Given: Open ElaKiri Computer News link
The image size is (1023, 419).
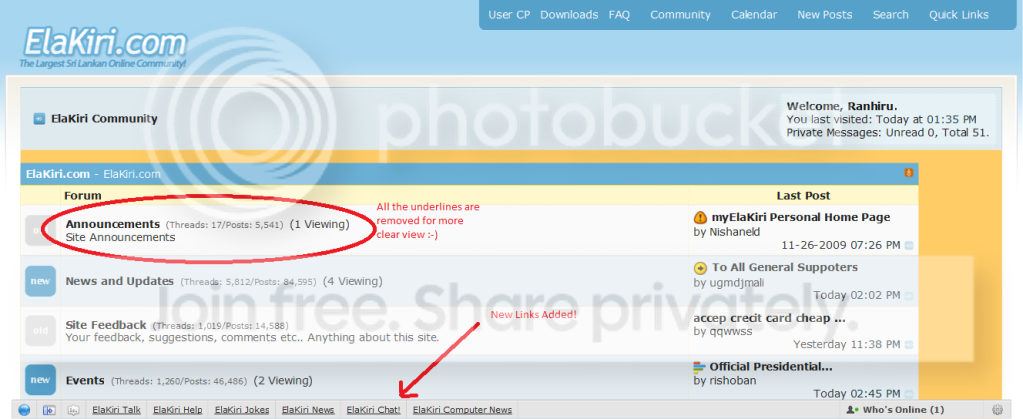Looking at the screenshot, I should pyautogui.click(x=462, y=410).
